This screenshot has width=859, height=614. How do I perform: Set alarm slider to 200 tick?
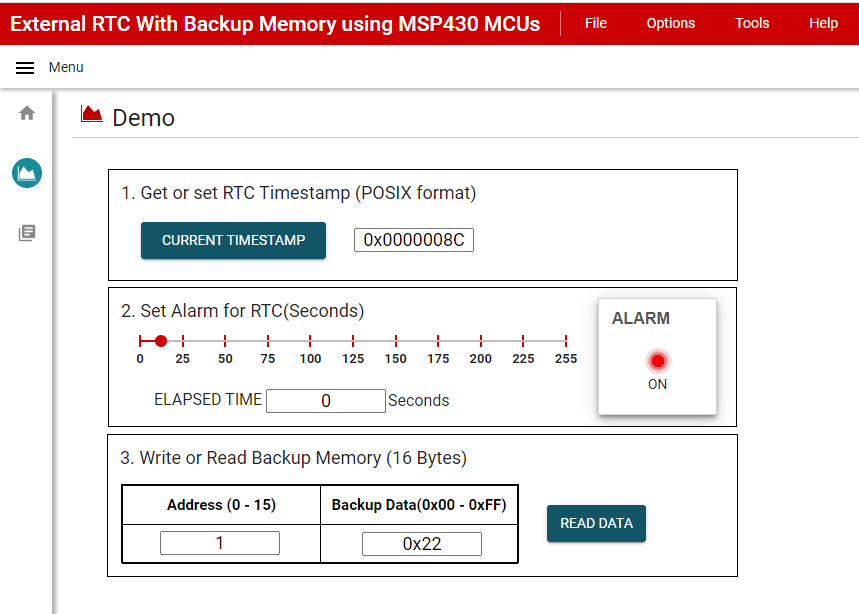(481, 341)
